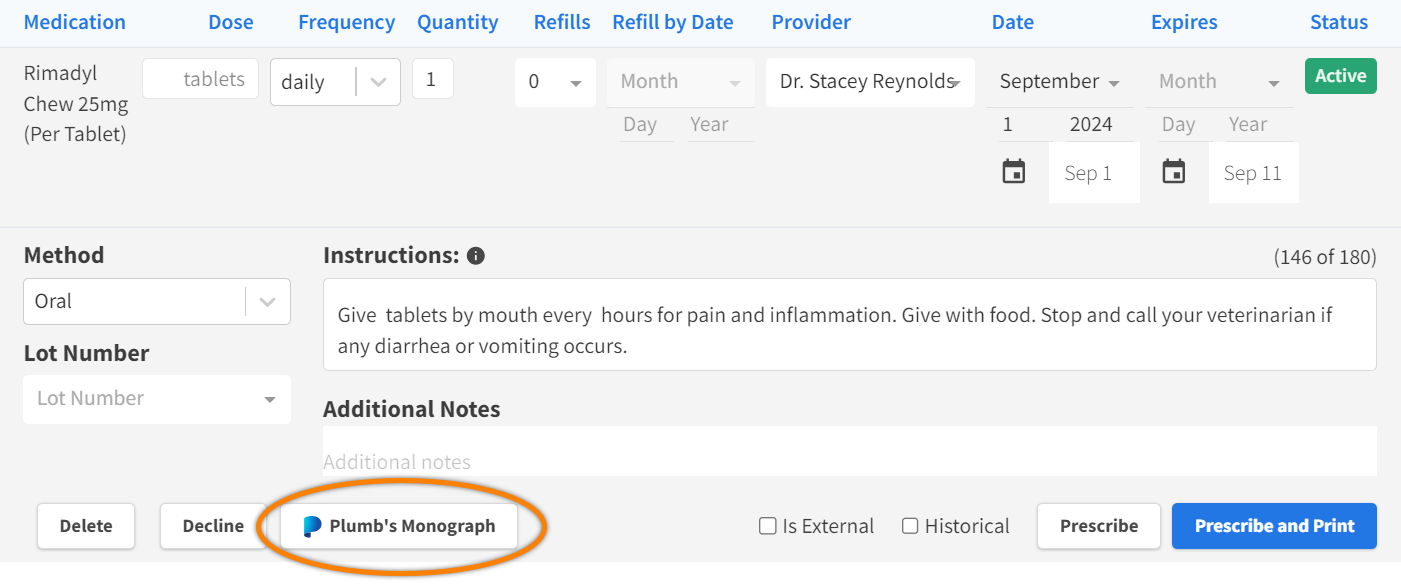The image size is (1401, 585).
Task: Open the September month dropdown
Action: click(x=1059, y=82)
